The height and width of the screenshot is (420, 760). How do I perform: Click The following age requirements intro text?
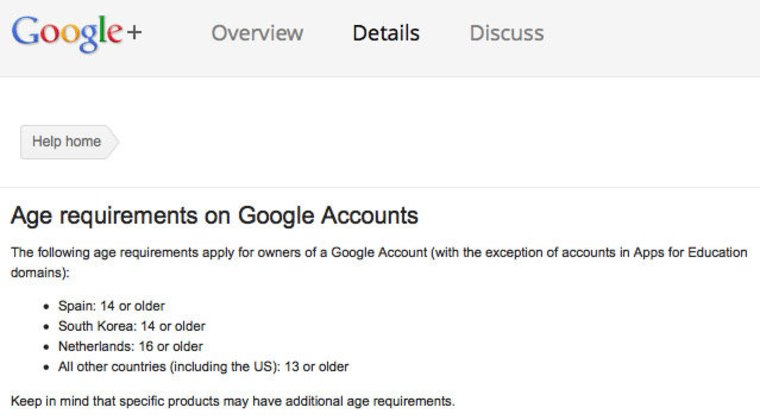point(379,262)
